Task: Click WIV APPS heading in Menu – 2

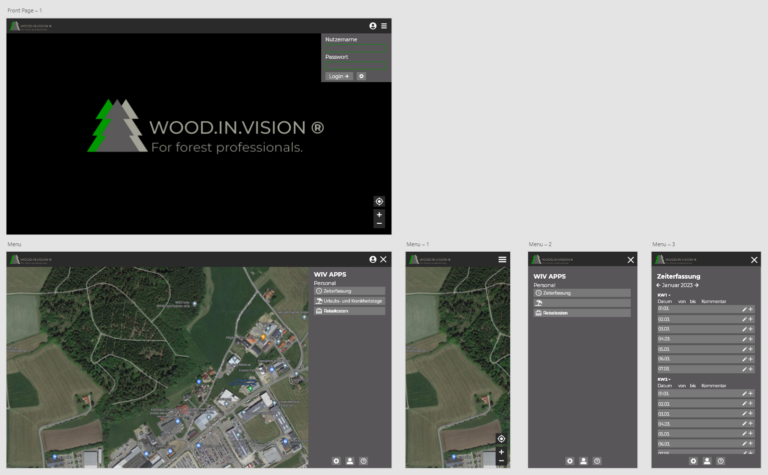Action: [x=550, y=276]
